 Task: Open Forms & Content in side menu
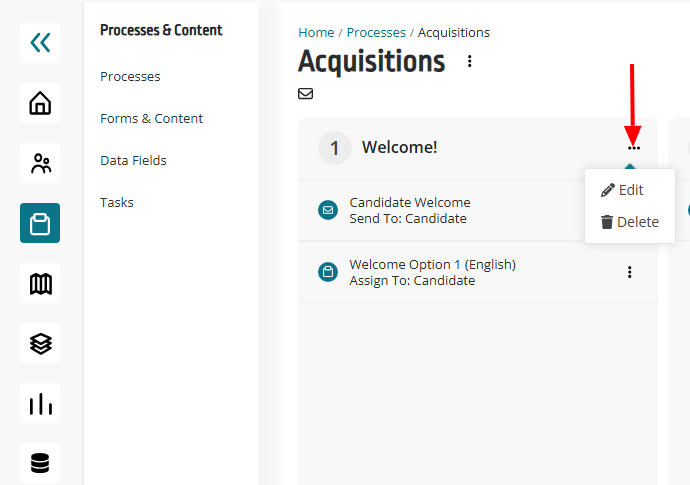[151, 118]
